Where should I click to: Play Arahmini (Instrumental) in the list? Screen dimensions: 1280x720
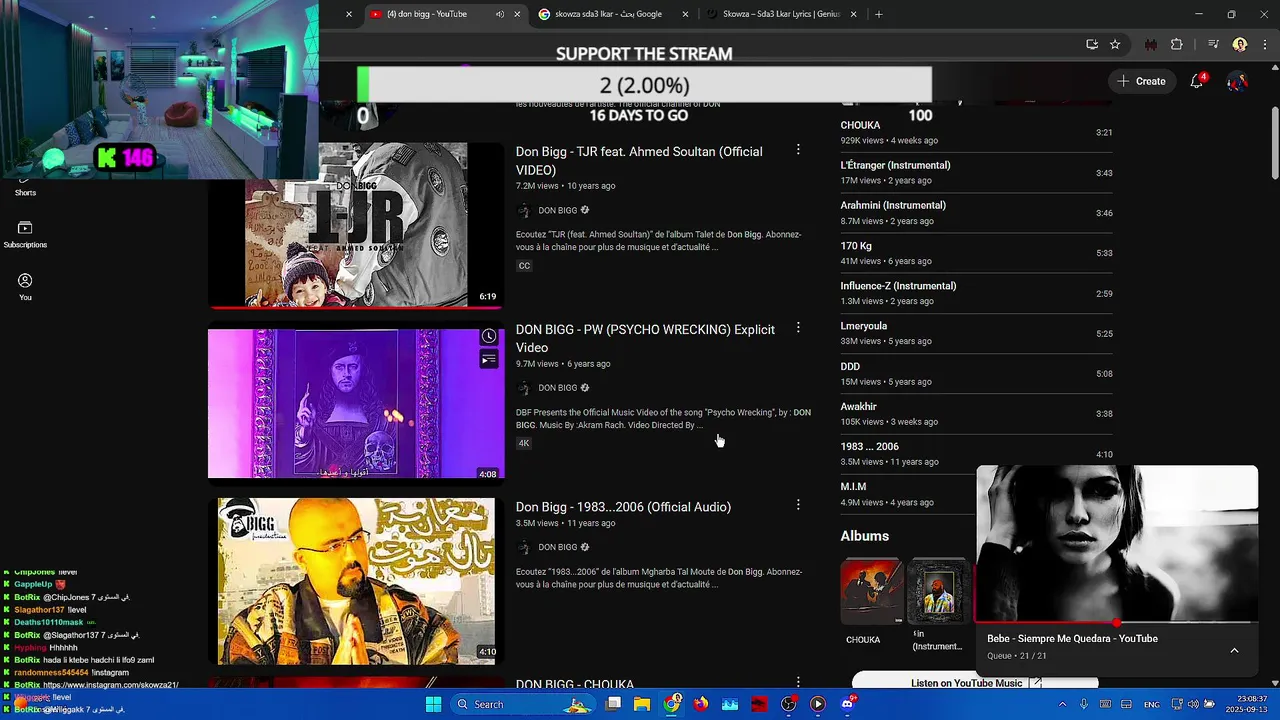(x=976, y=213)
